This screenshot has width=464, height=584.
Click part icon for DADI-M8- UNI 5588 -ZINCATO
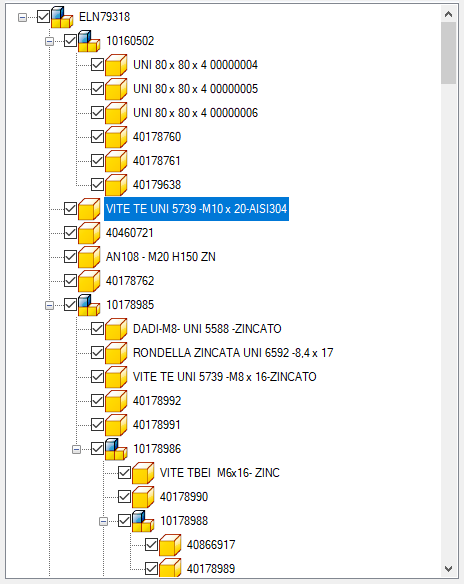click(116, 329)
